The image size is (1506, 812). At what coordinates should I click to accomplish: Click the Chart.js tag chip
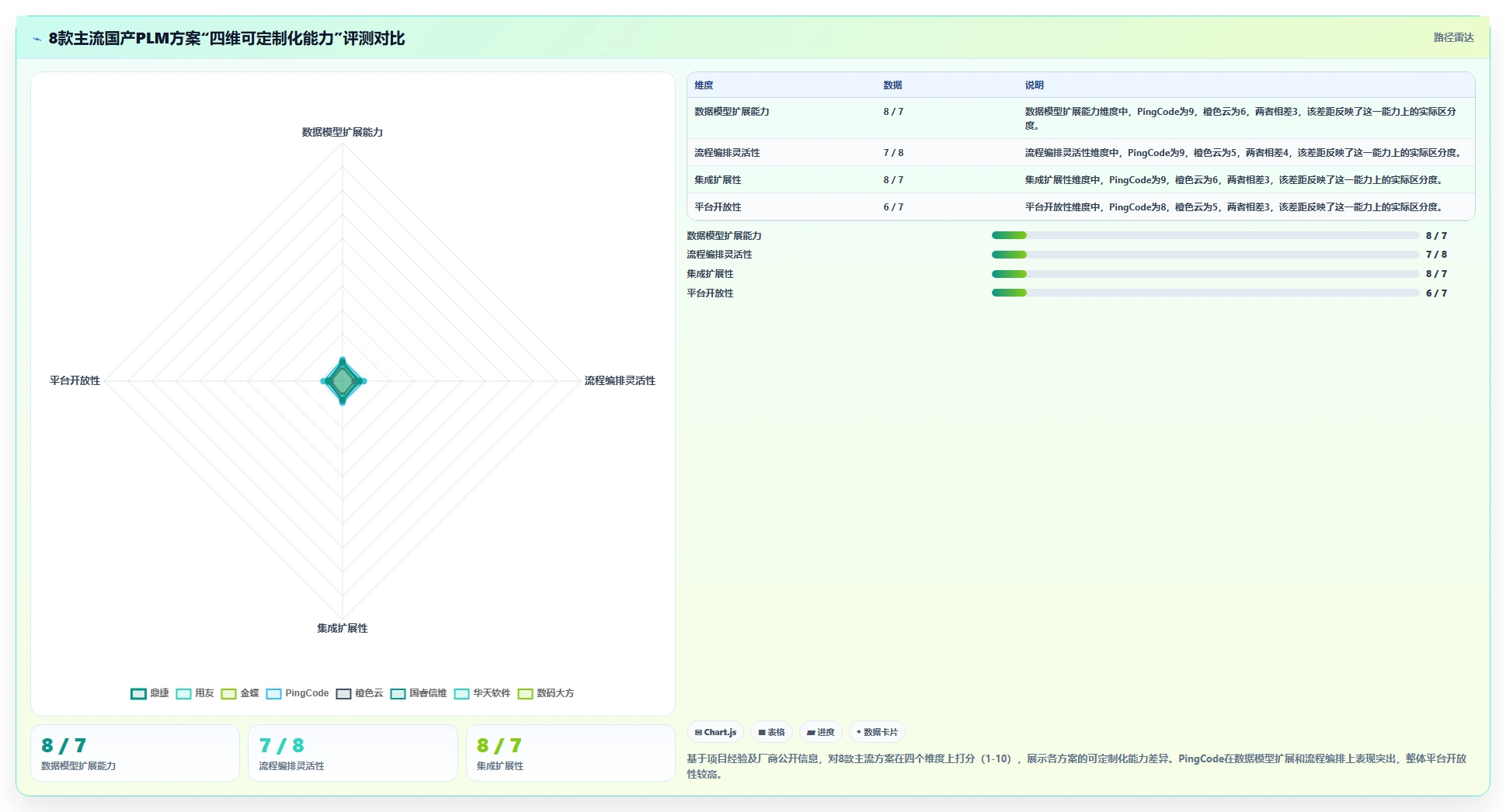[x=715, y=732]
